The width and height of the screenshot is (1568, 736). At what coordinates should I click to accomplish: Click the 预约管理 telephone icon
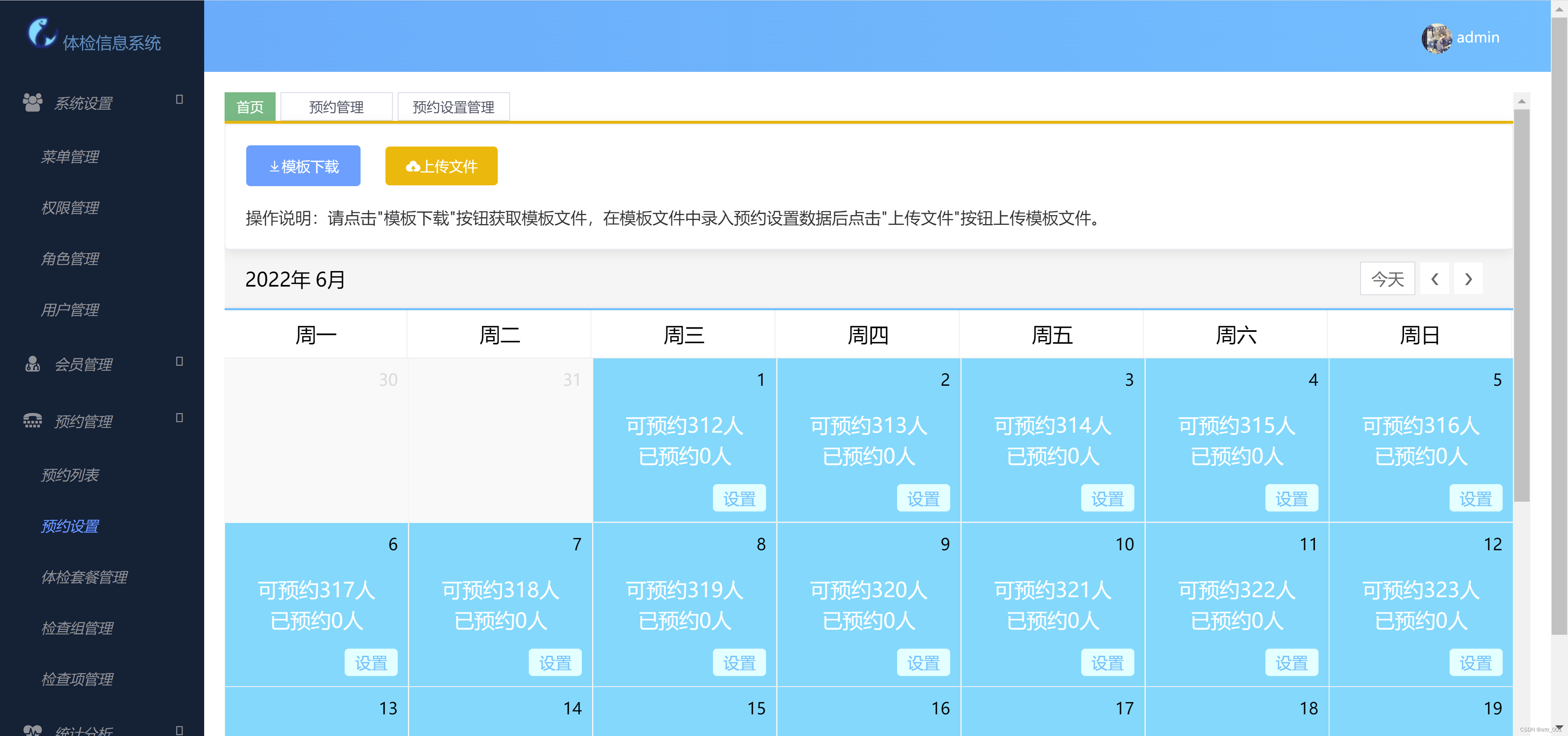tap(32, 421)
